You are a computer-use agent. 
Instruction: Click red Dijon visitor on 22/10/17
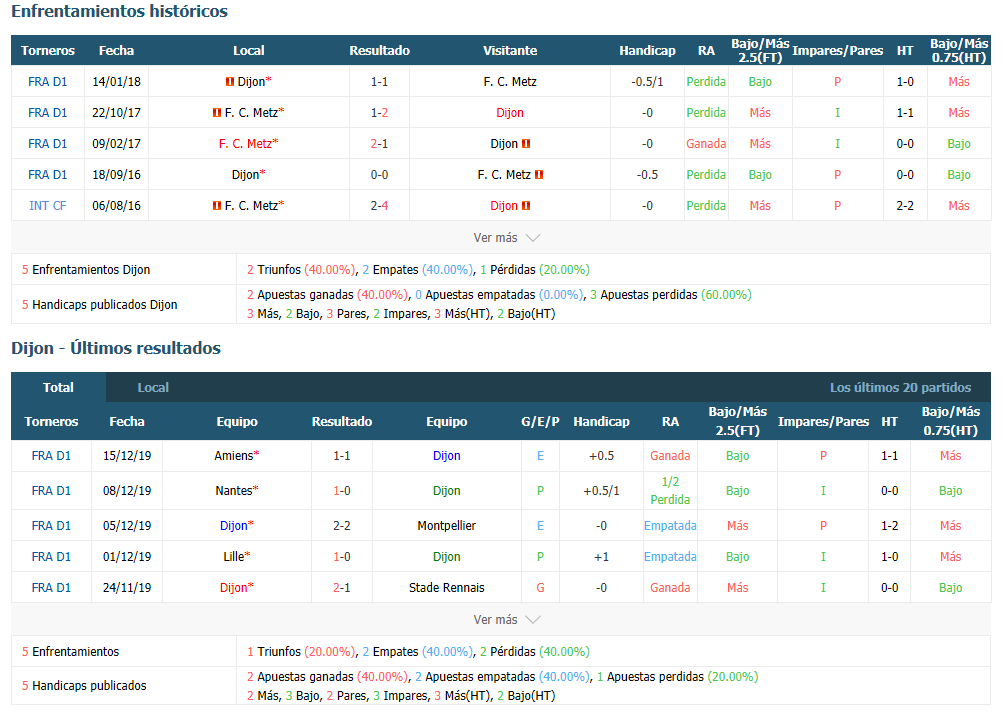[510, 112]
